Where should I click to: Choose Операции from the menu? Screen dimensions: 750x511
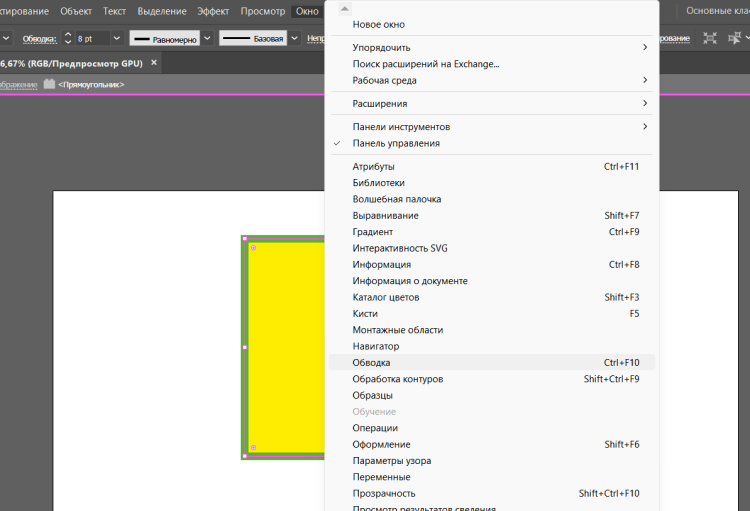tap(492, 428)
